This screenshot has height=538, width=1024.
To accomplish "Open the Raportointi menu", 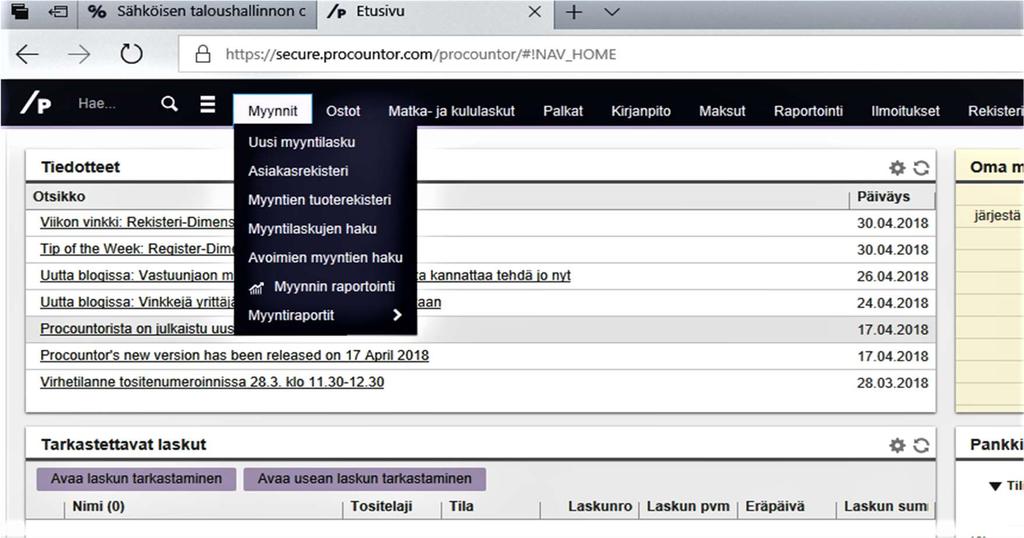I will coord(808,111).
